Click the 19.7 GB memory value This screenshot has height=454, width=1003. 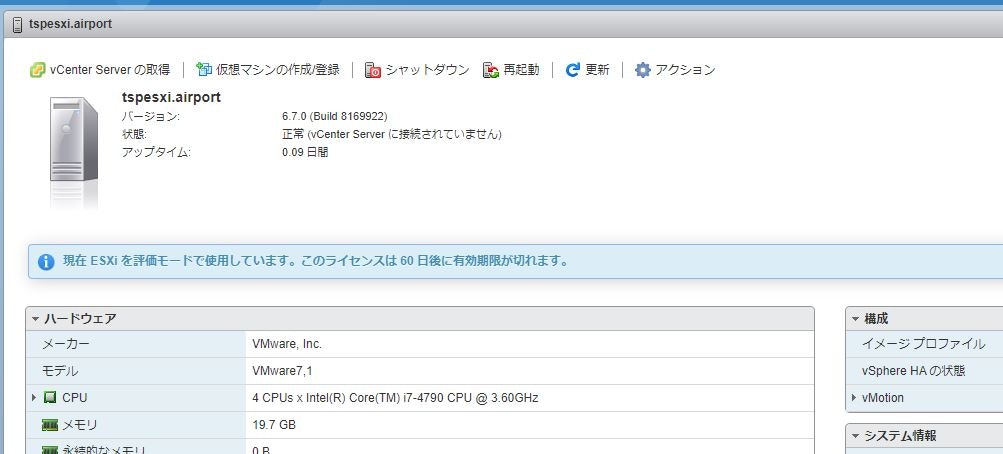click(x=274, y=425)
